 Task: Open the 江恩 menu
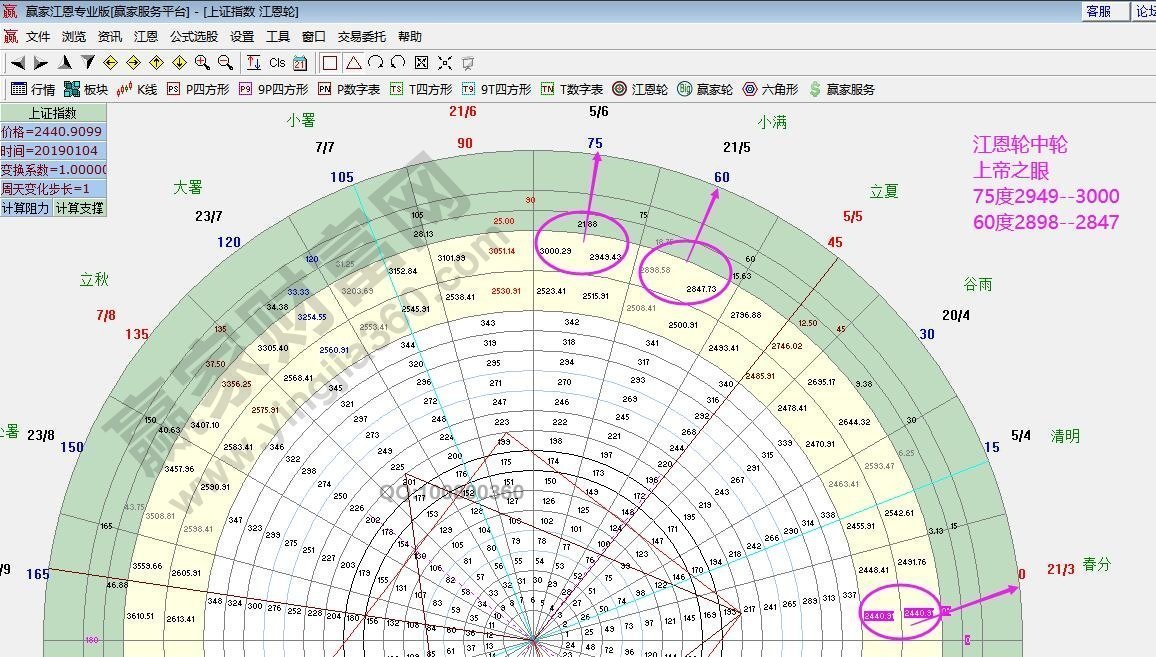coord(146,36)
